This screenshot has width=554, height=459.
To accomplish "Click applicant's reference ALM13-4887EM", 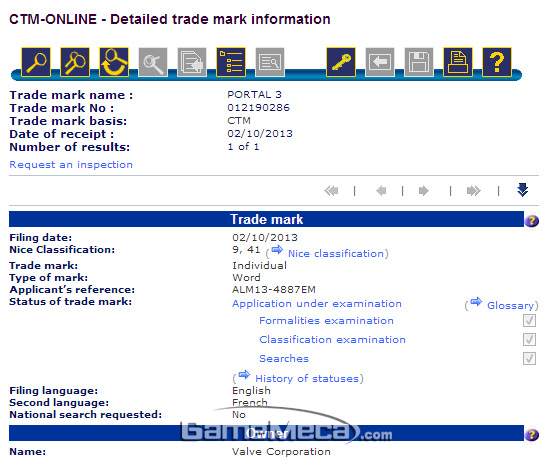I will [x=274, y=290].
